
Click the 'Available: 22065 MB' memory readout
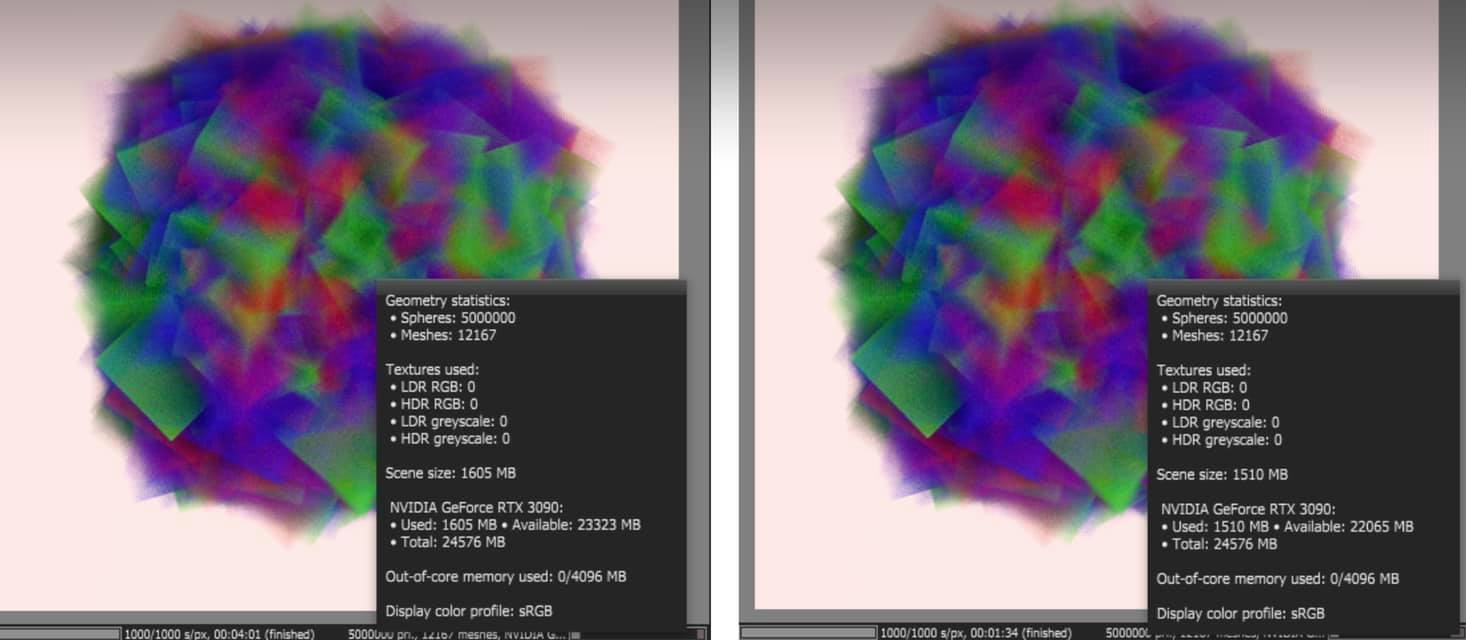click(1354, 526)
